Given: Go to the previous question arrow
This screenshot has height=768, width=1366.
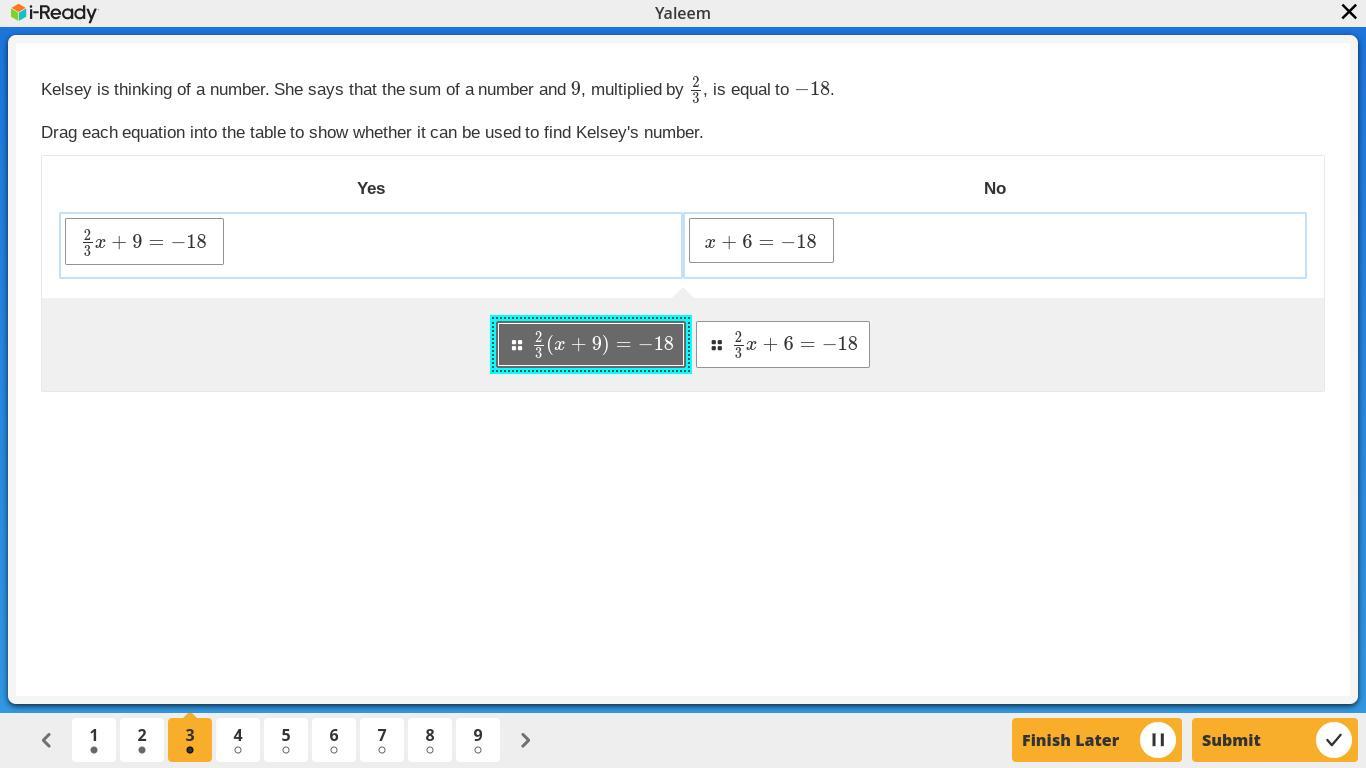Looking at the screenshot, I should tap(46, 740).
